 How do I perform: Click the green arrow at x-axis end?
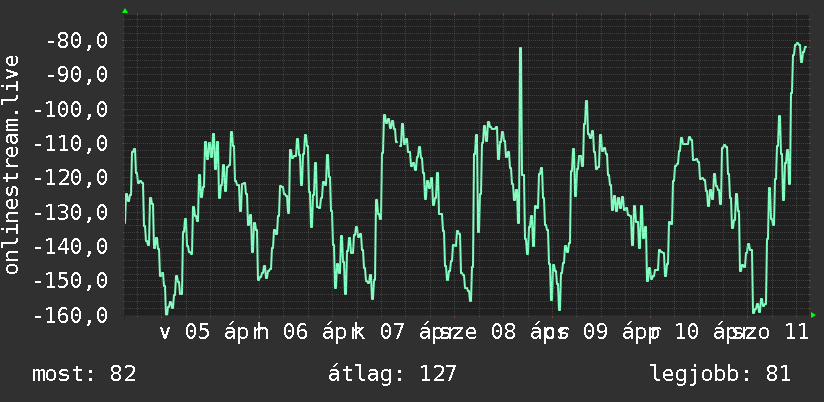click(813, 315)
